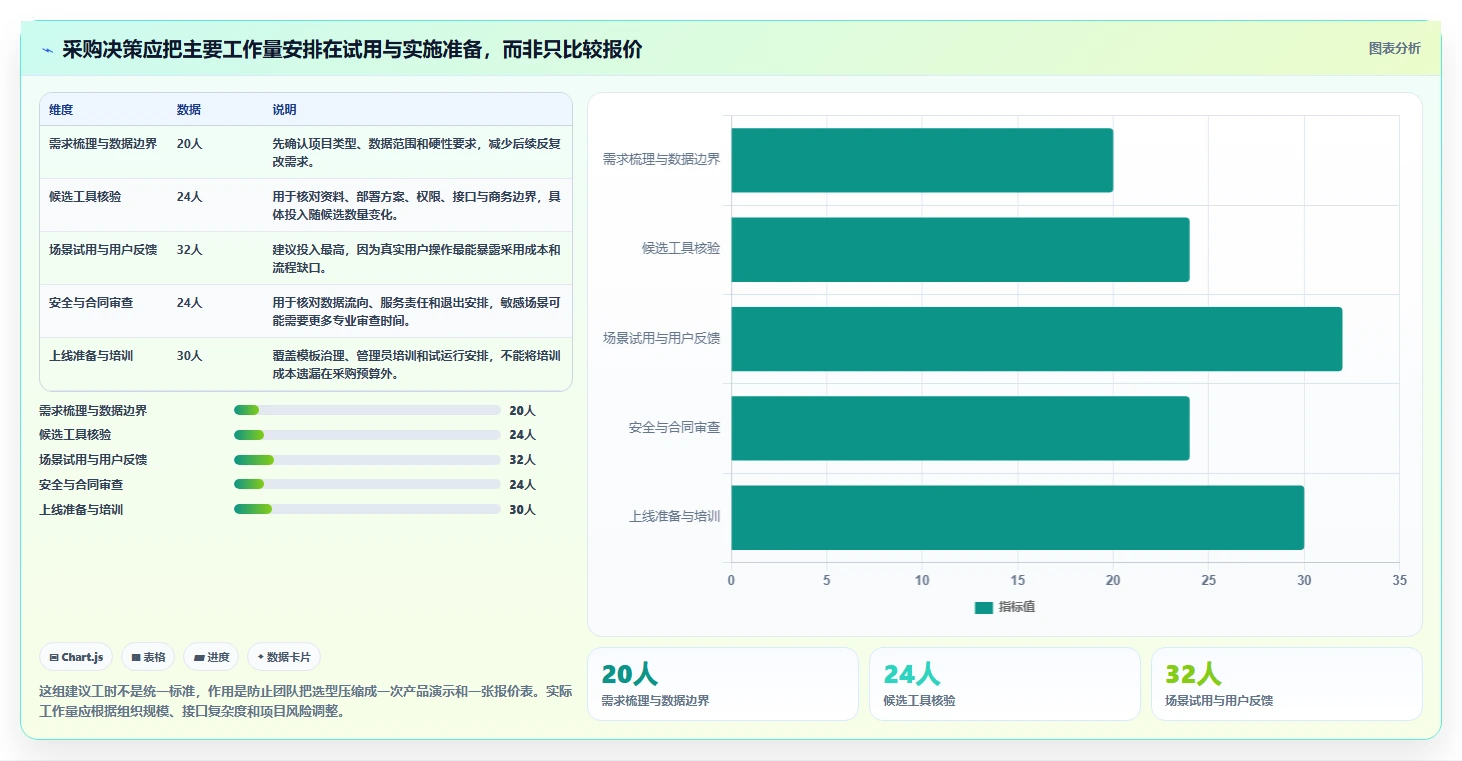
Task: Click the x-axis tick label 25
Action: click(1209, 580)
